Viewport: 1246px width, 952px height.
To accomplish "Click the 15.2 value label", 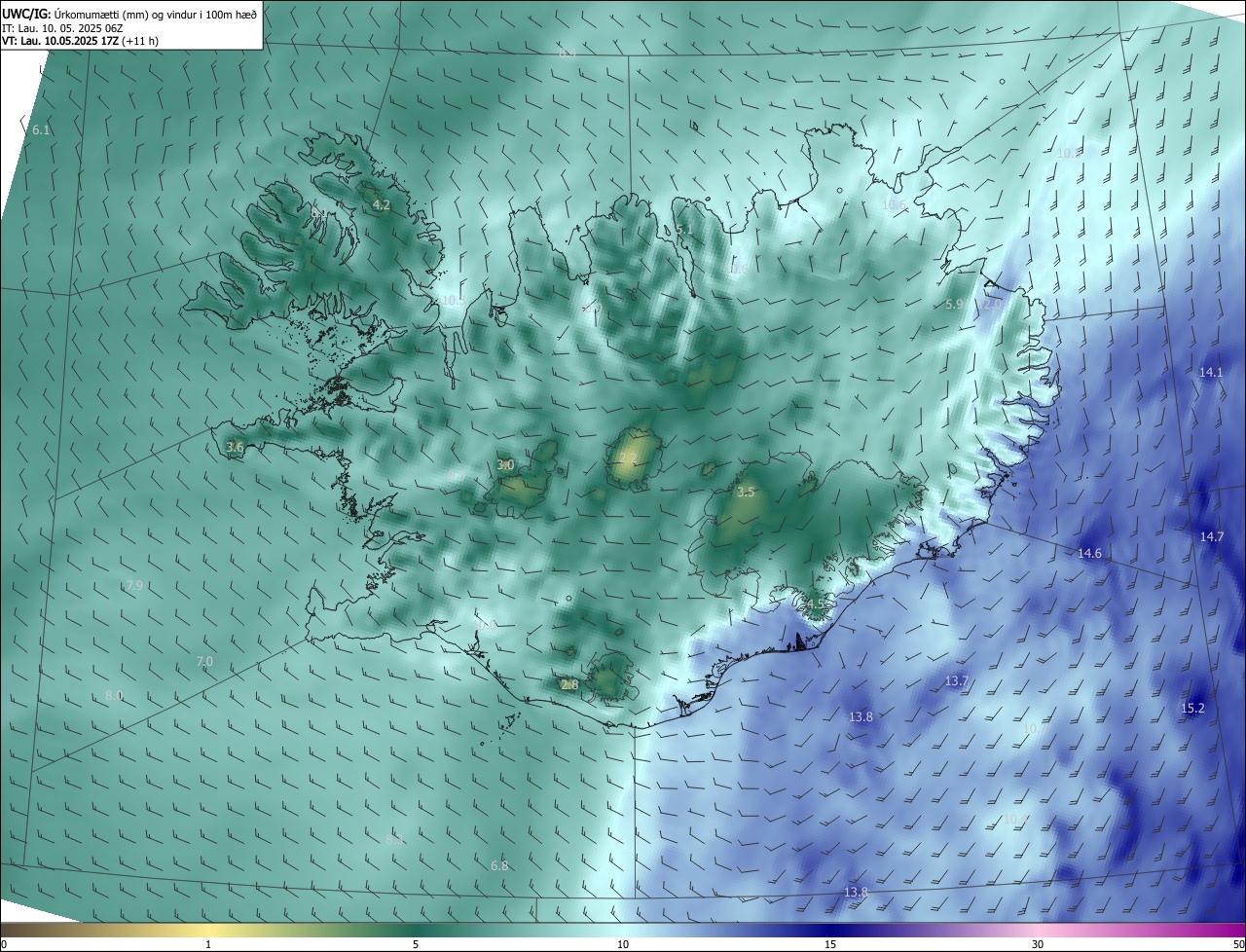I will click(1192, 708).
